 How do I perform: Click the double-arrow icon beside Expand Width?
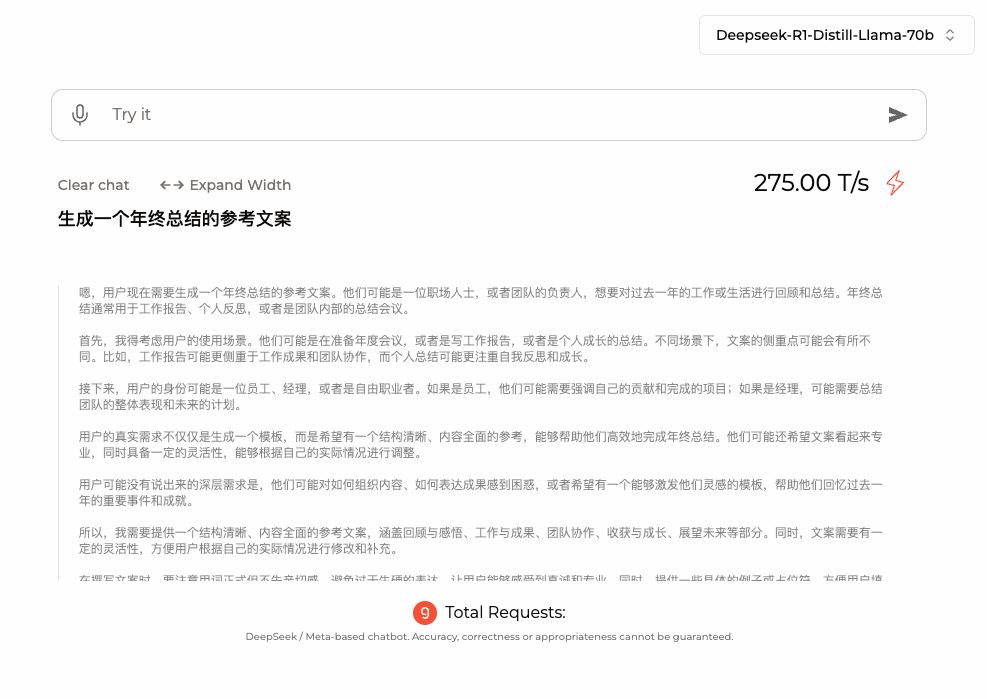[x=171, y=185]
